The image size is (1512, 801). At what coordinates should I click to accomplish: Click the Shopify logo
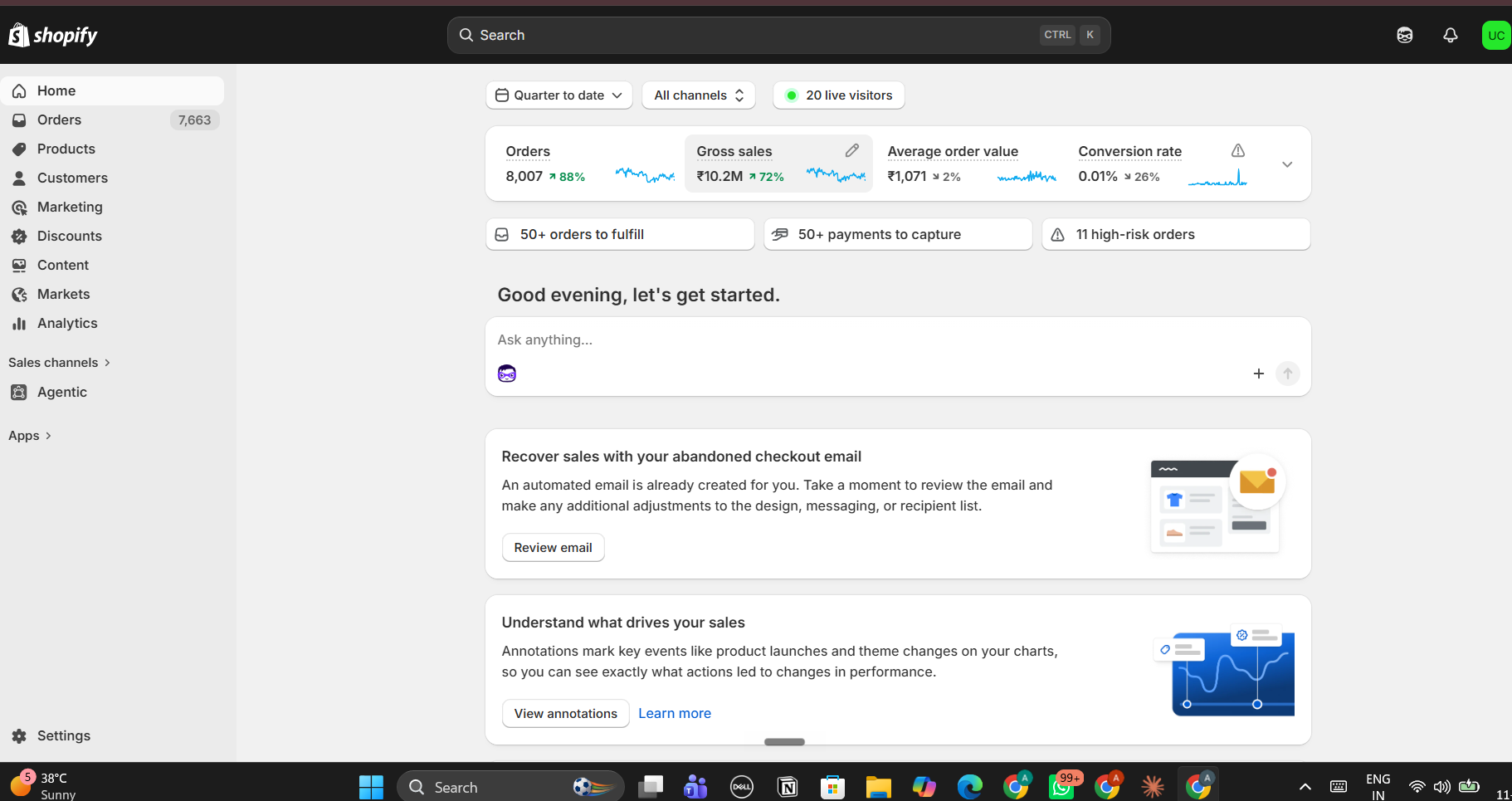tap(53, 35)
